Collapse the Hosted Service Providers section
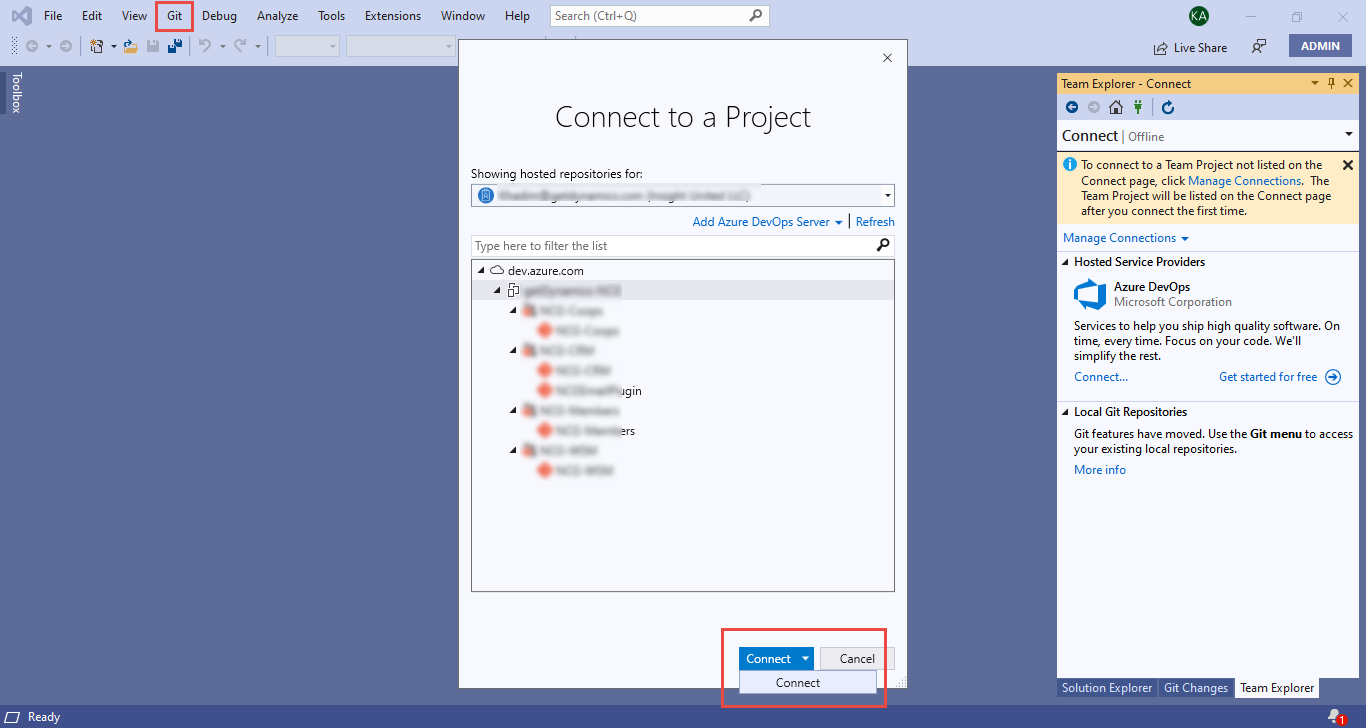Image resolution: width=1366 pixels, height=728 pixels. 1066,262
